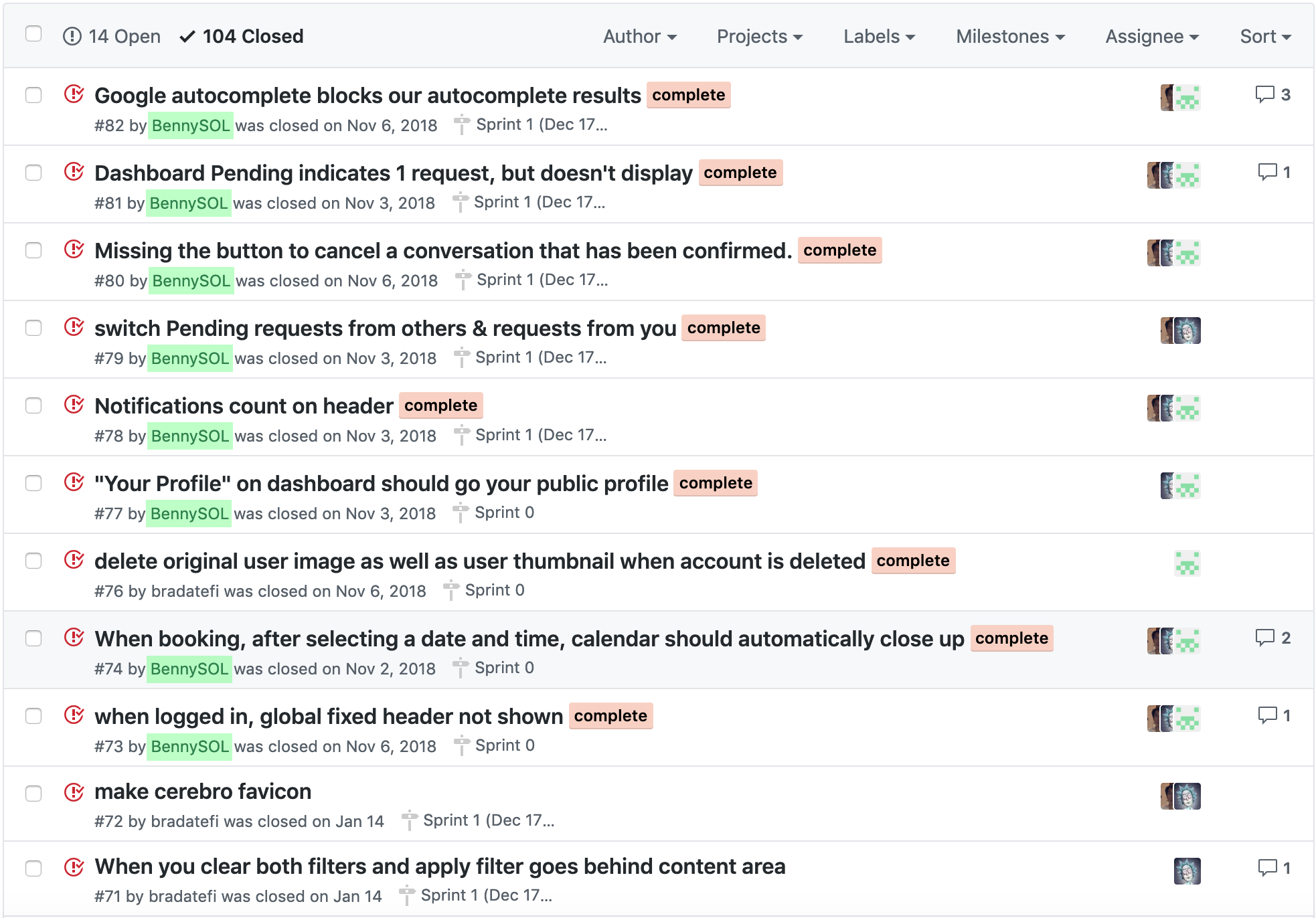1316x918 pixels.
Task: Open the Author filter dropdown
Action: point(639,37)
